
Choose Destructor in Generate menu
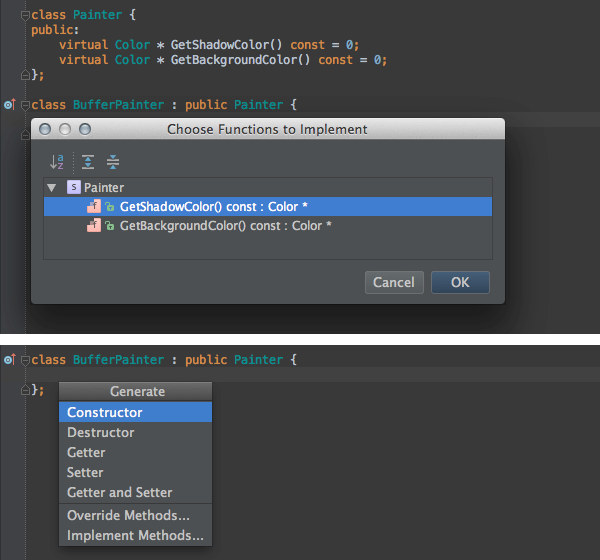pyautogui.click(x=135, y=432)
